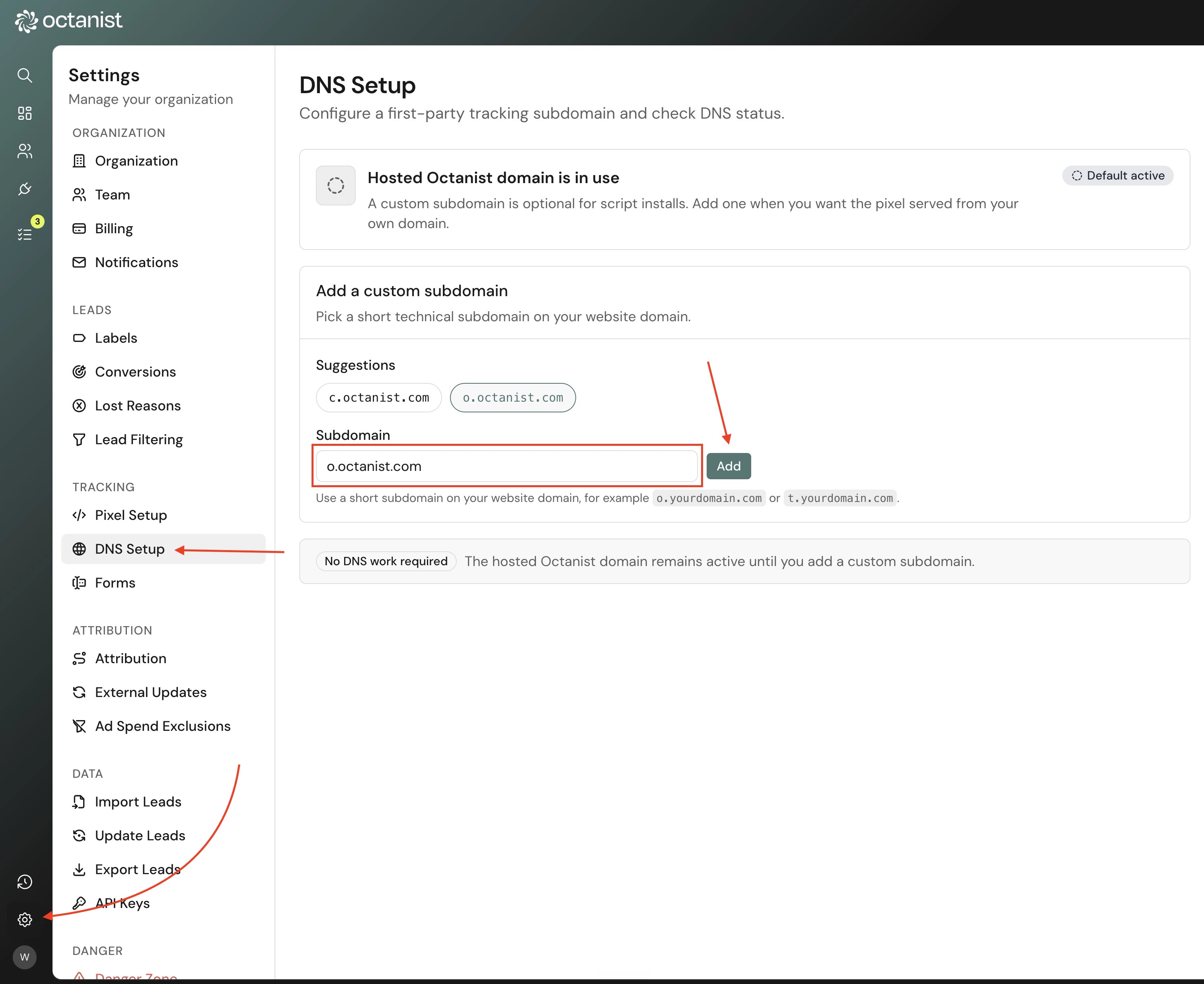Click the Update Leads sync icon

[79, 836]
